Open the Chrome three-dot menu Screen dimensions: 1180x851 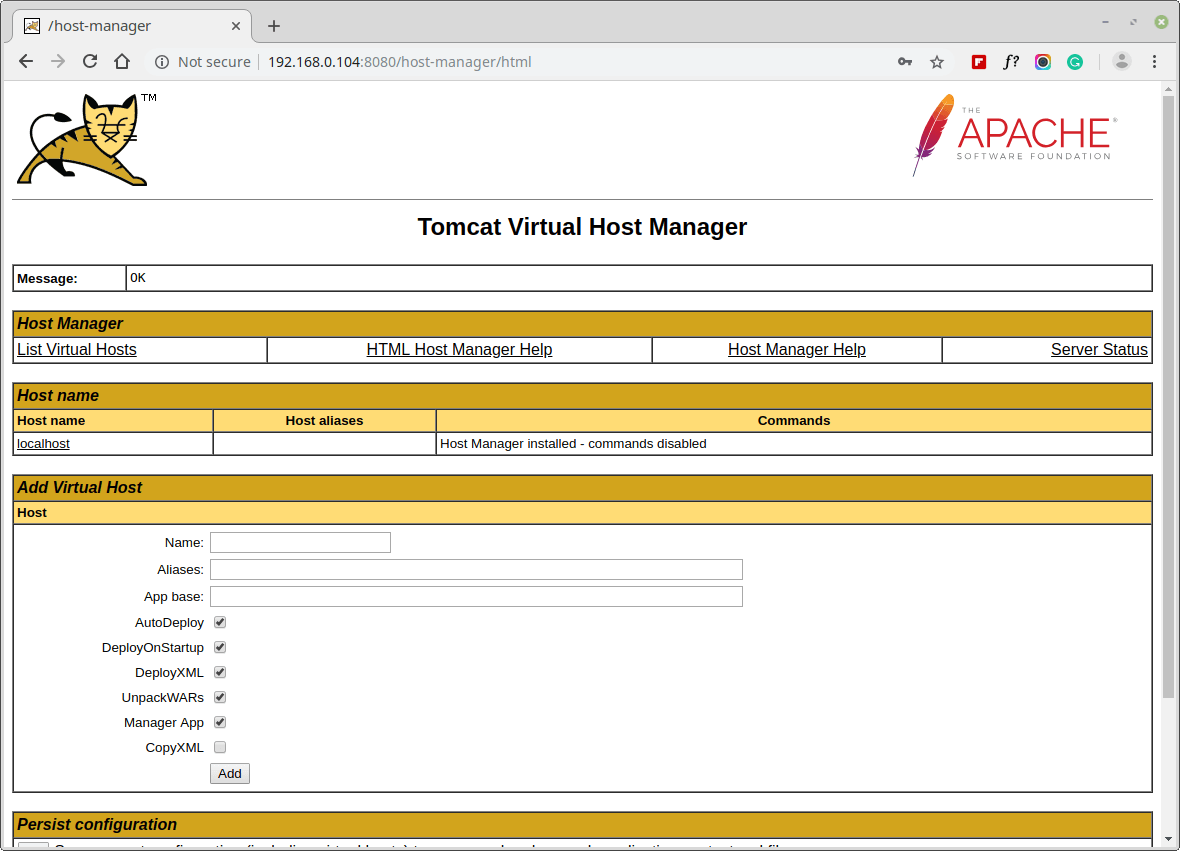click(1155, 62)
